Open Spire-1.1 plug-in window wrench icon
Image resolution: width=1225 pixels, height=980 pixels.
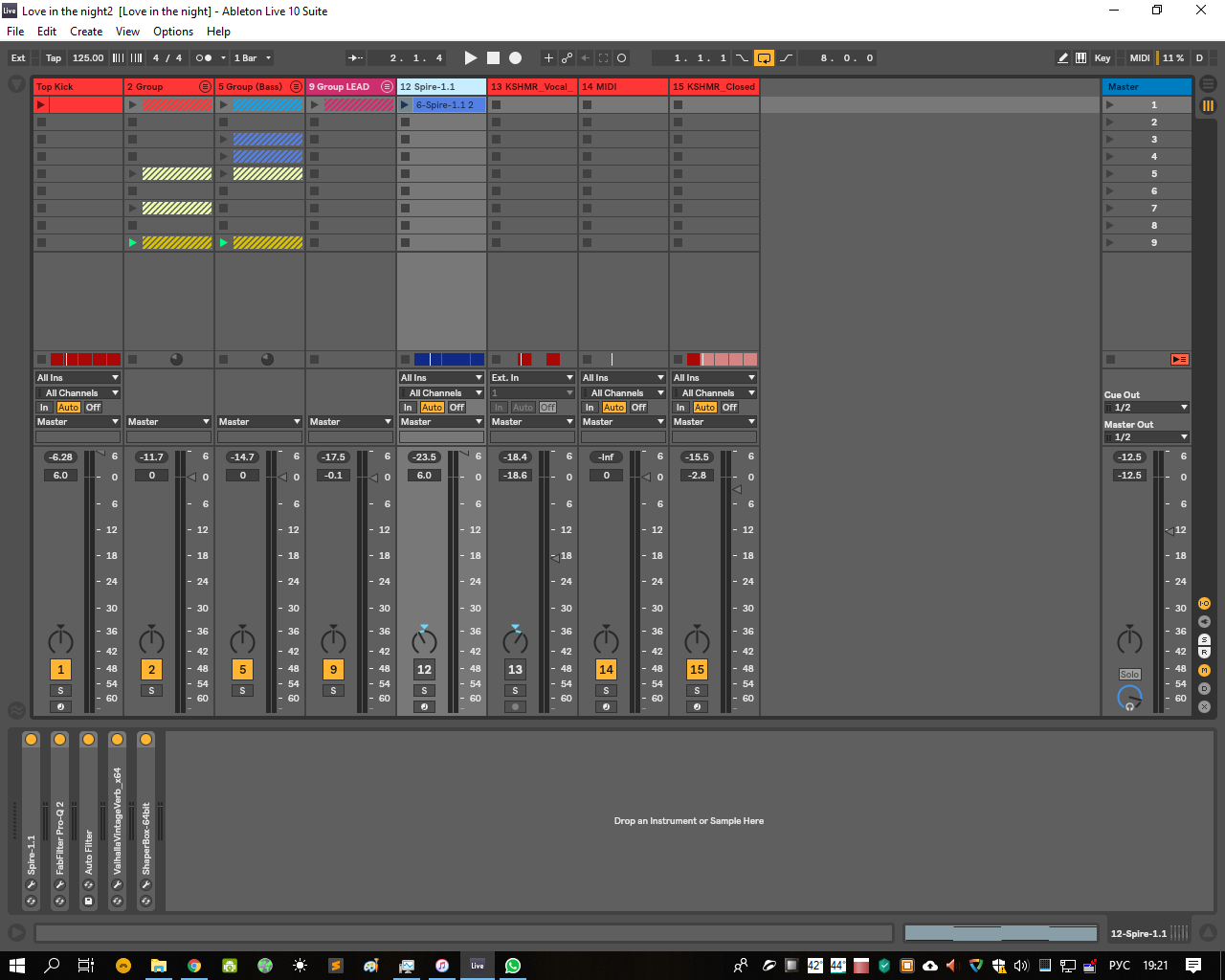tap(31, 885)
